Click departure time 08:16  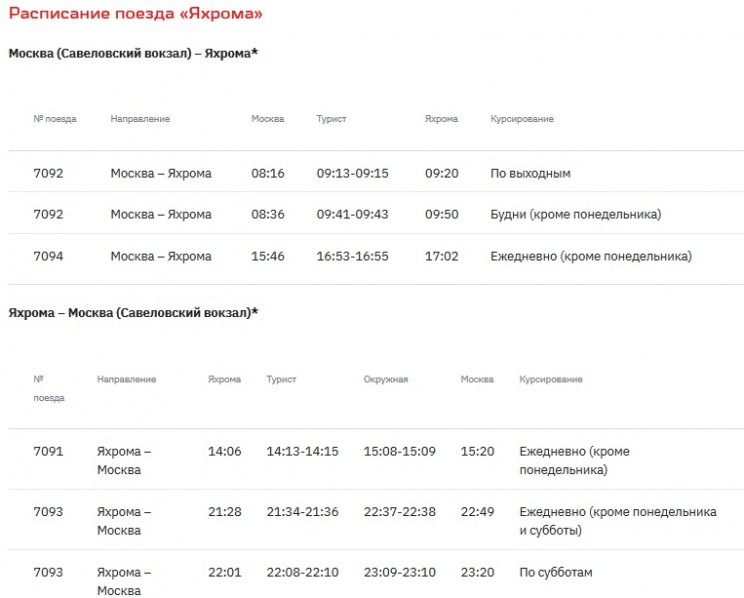click(x=268, y=173)
